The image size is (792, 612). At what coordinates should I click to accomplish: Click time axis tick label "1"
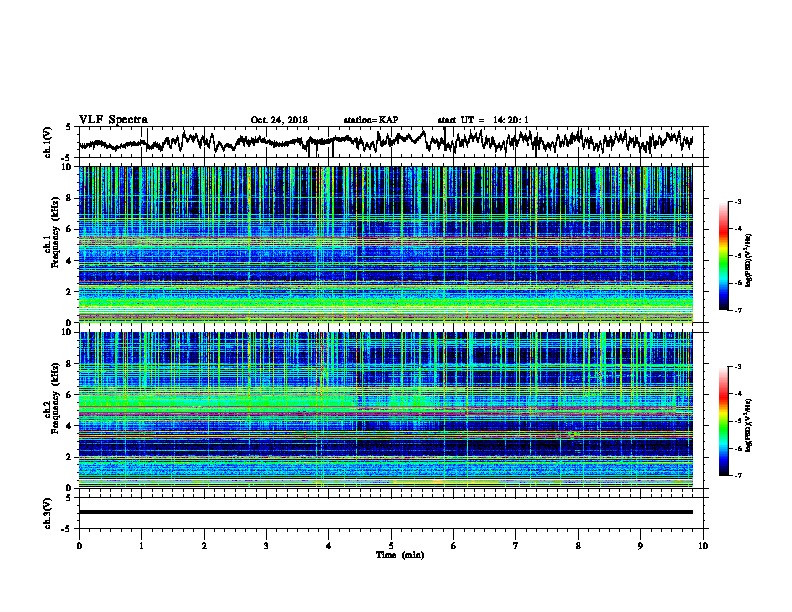point(141,545)
